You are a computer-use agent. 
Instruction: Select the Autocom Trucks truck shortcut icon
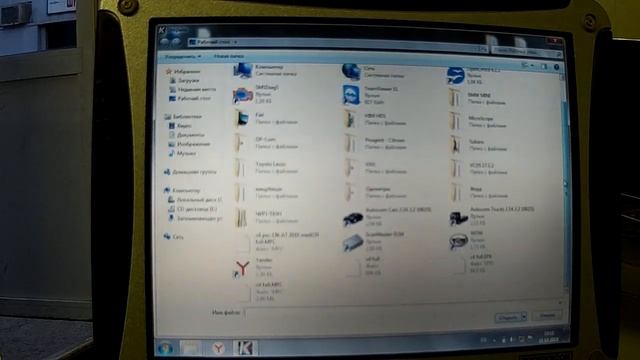pos(458,218)
